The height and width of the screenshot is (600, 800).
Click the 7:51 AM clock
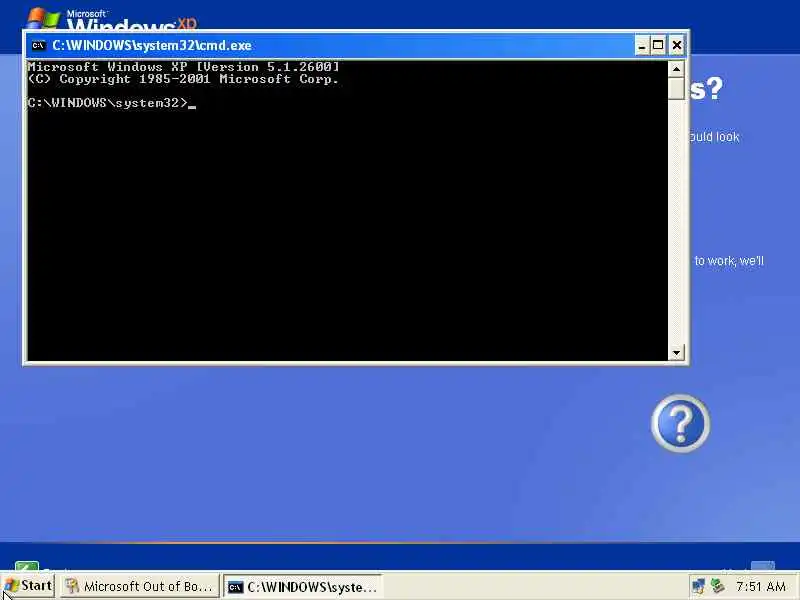point(761,586)
